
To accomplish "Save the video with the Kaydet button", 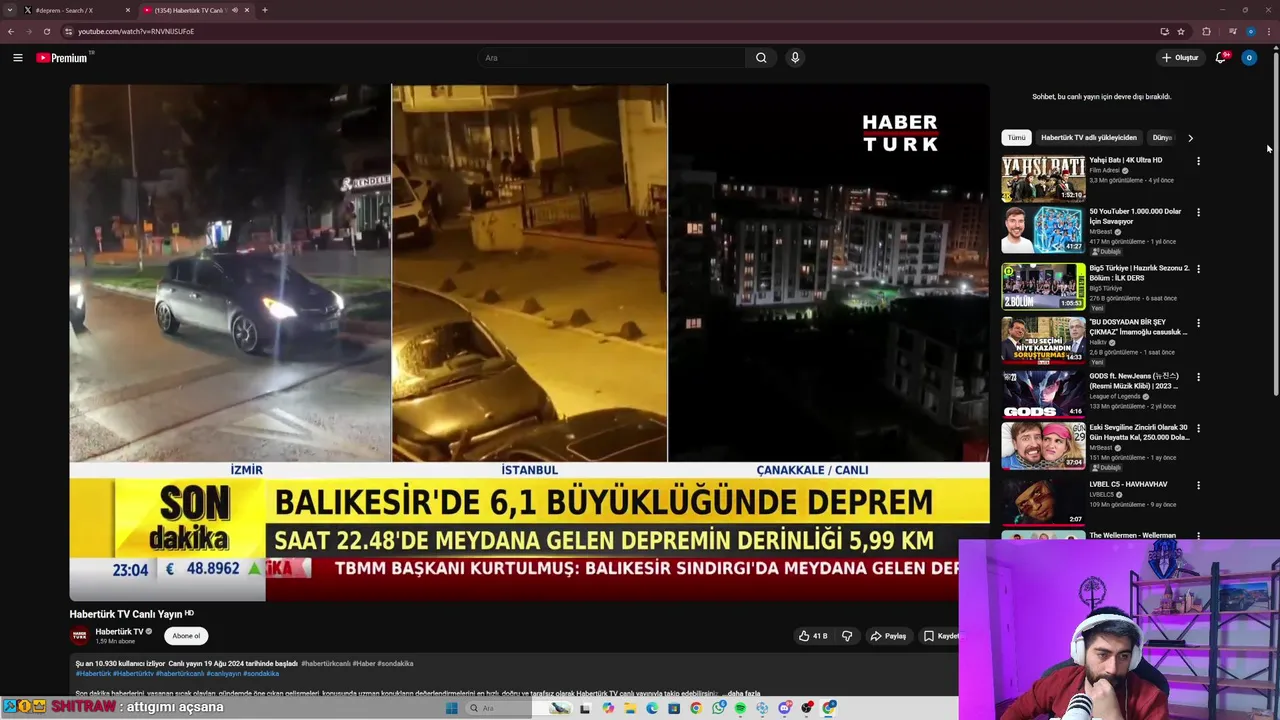I will point(940,636).
